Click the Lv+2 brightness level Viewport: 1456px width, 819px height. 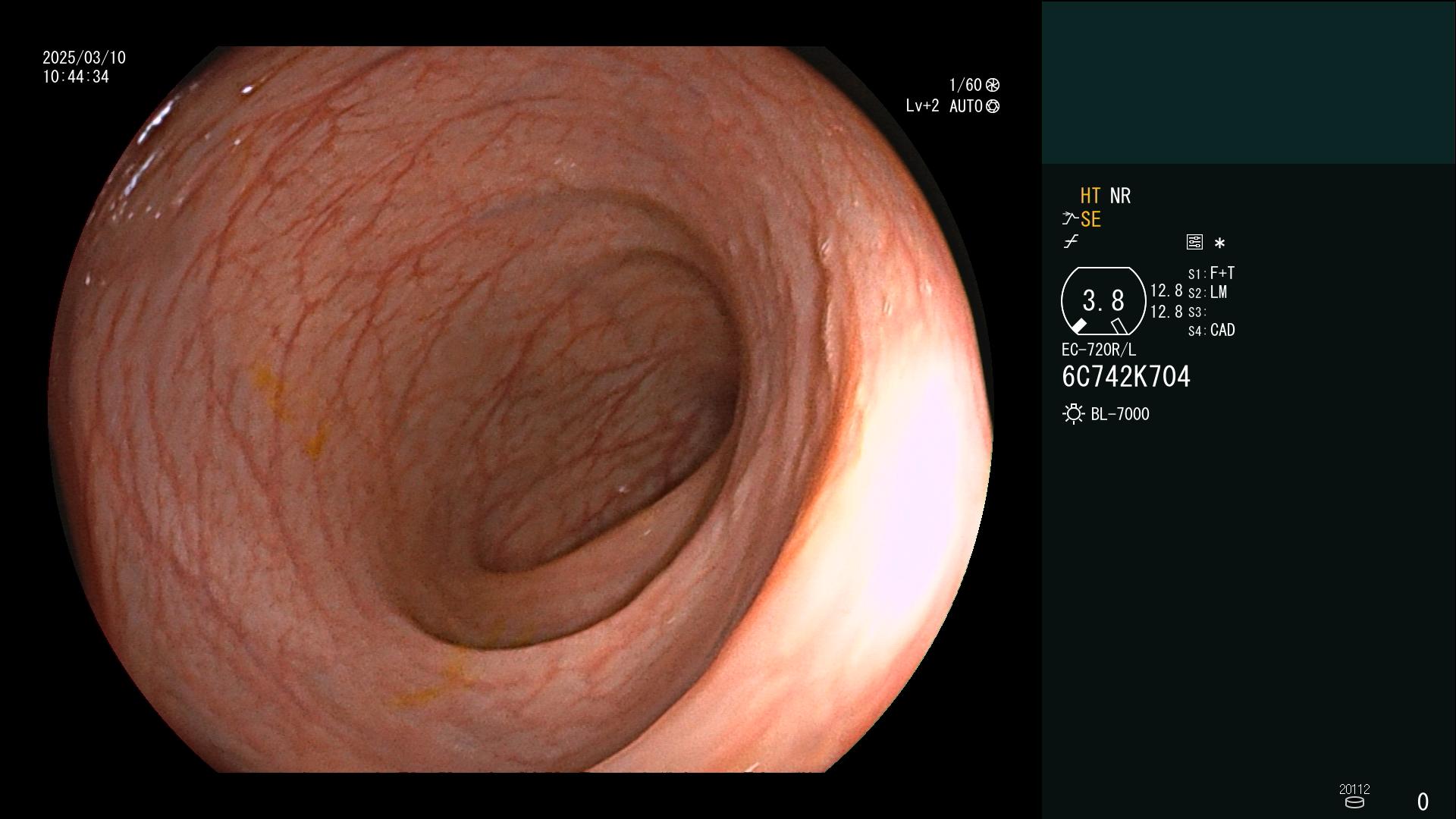(922, 106)
